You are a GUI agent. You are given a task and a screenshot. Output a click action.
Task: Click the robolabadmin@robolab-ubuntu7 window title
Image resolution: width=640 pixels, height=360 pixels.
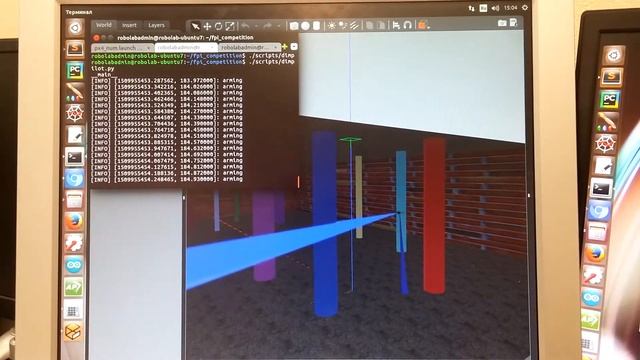[185, 38]
